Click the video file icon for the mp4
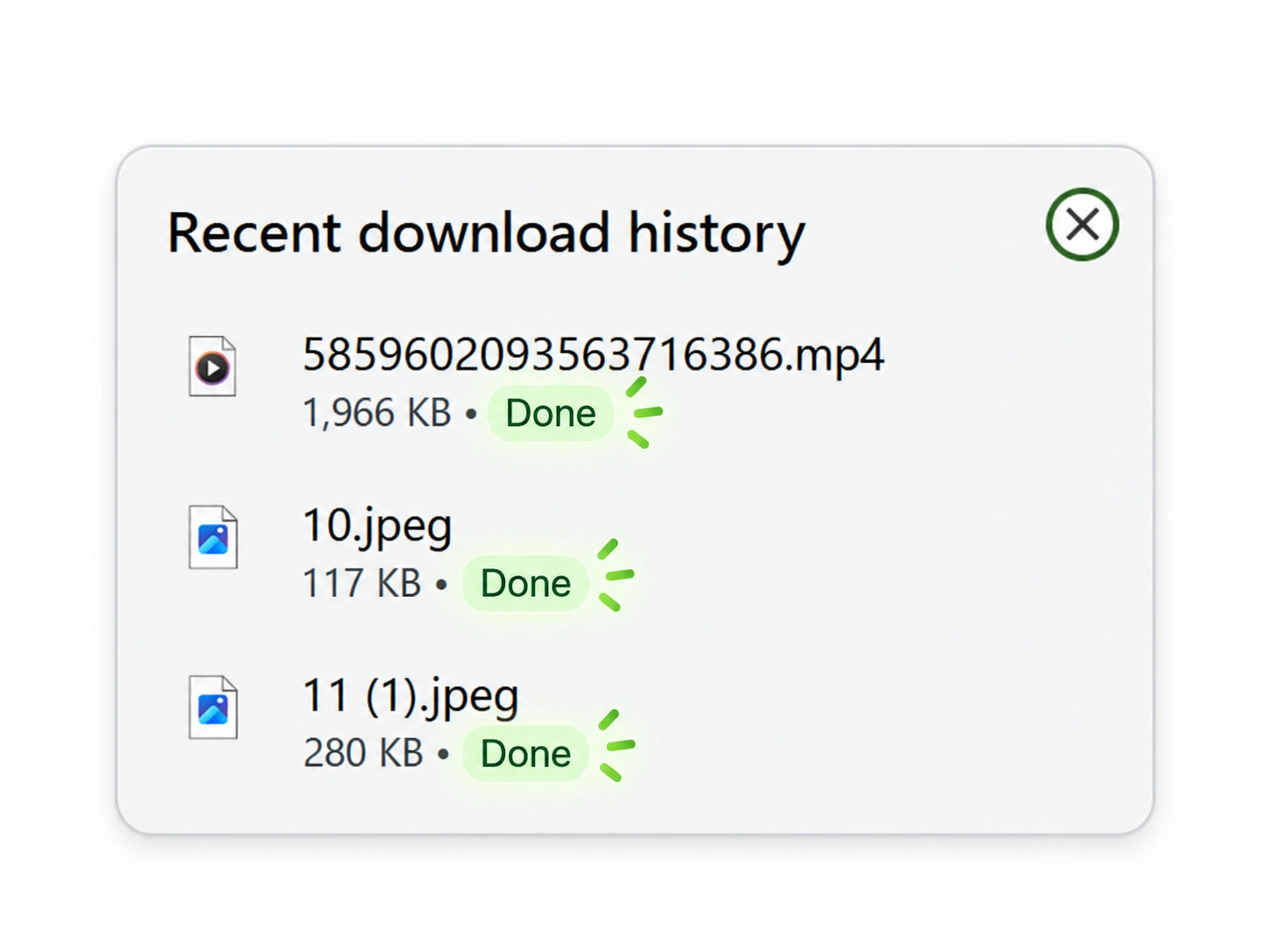The width and height of the screenshot is (1270, 952). click(212, 366)
